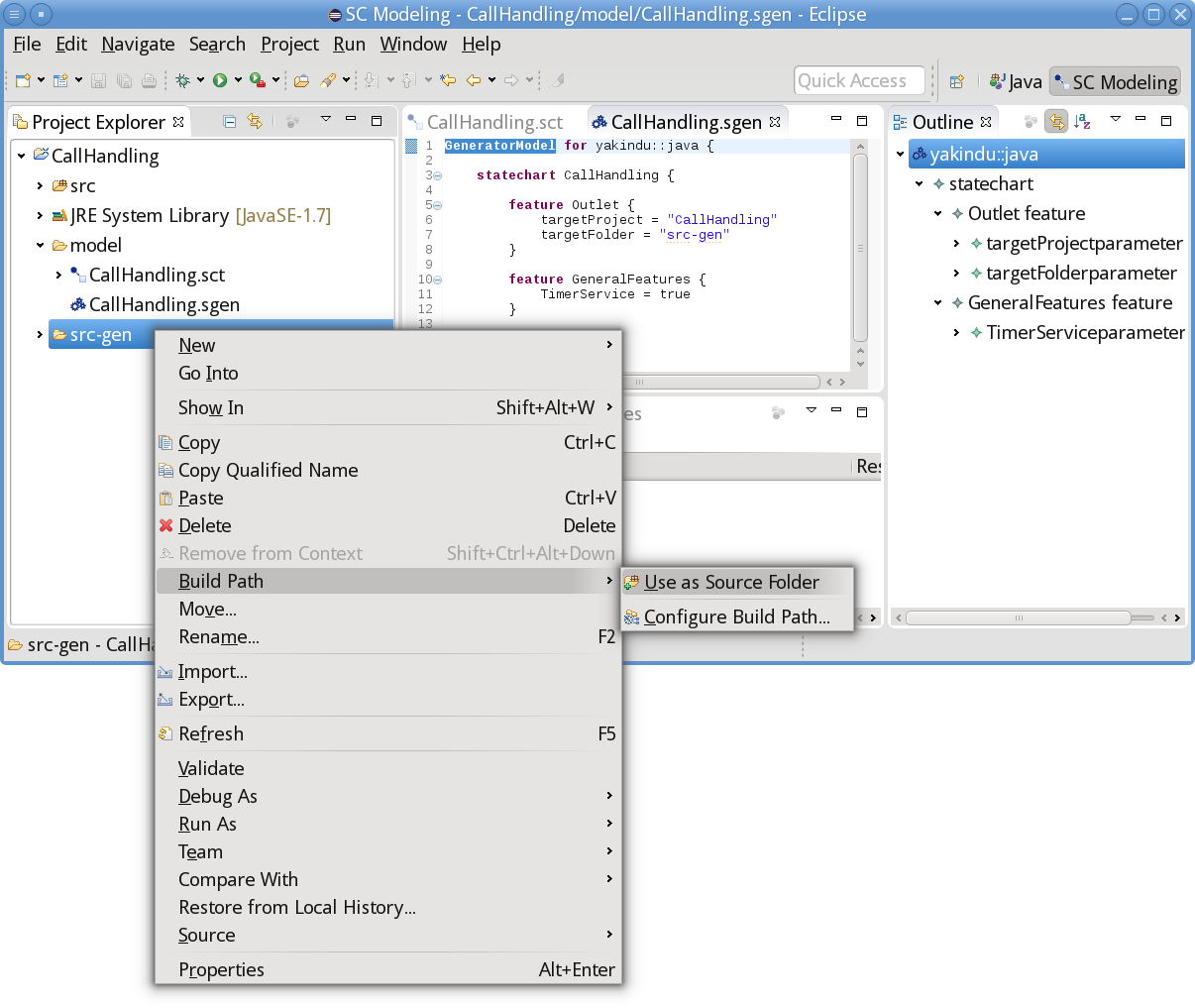Click the Open Type folder icon
The width and height of the screenshot is (1195, 1008).
301,80
